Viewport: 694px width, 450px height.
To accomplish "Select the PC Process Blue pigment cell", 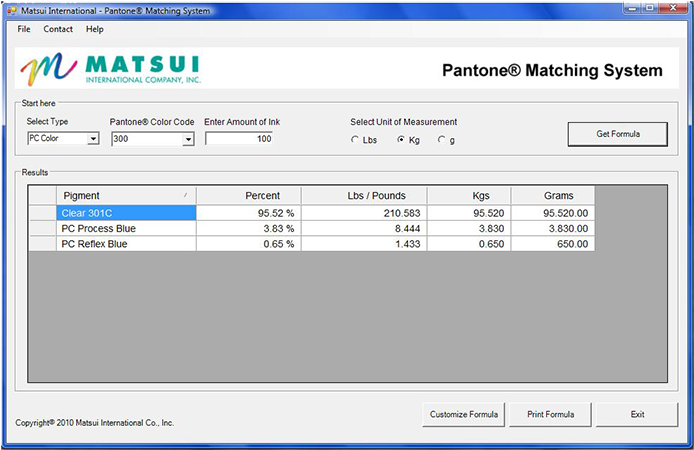I will pyautogui.click(x=126, y=228).
